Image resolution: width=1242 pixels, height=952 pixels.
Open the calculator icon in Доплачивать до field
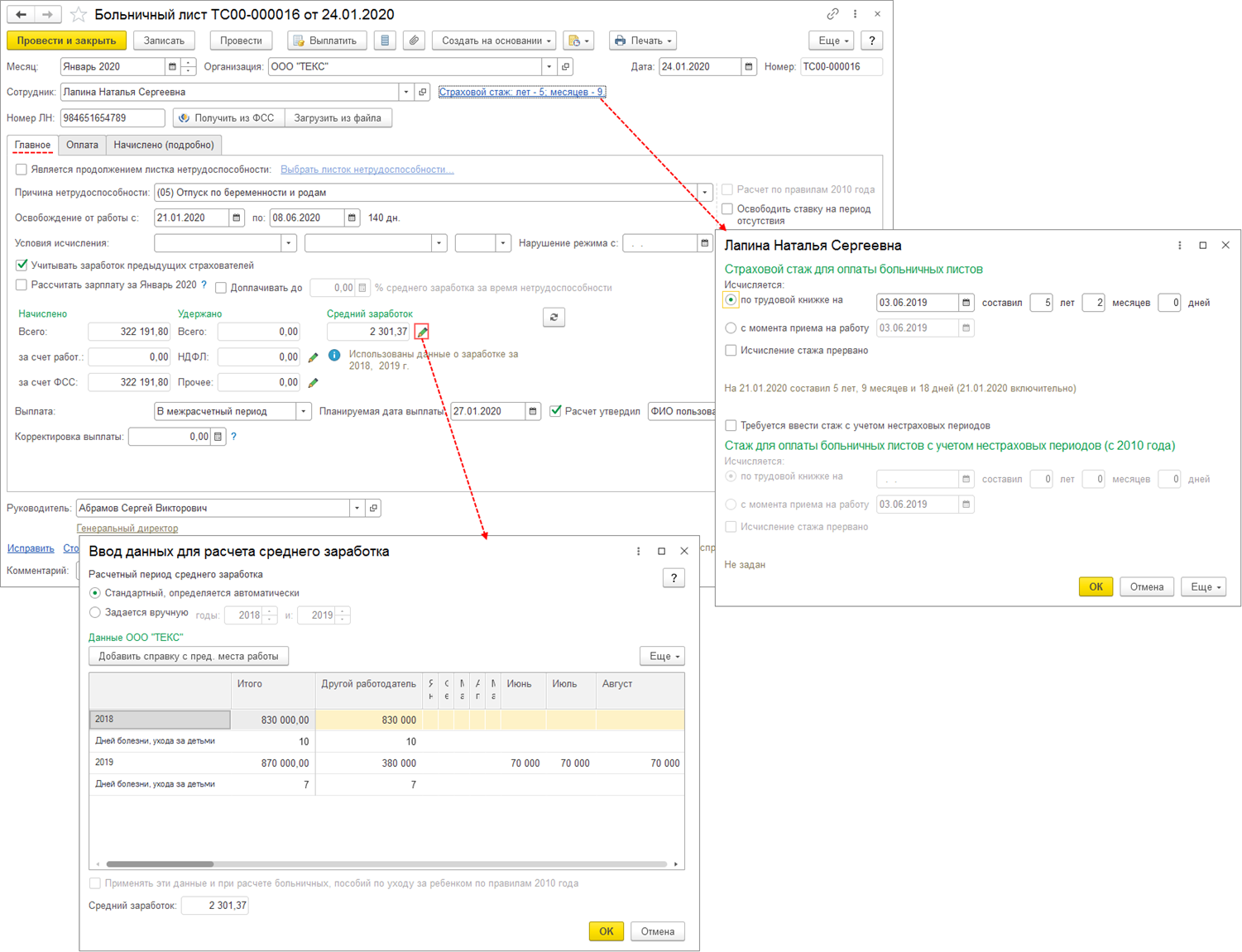(362, 288)
